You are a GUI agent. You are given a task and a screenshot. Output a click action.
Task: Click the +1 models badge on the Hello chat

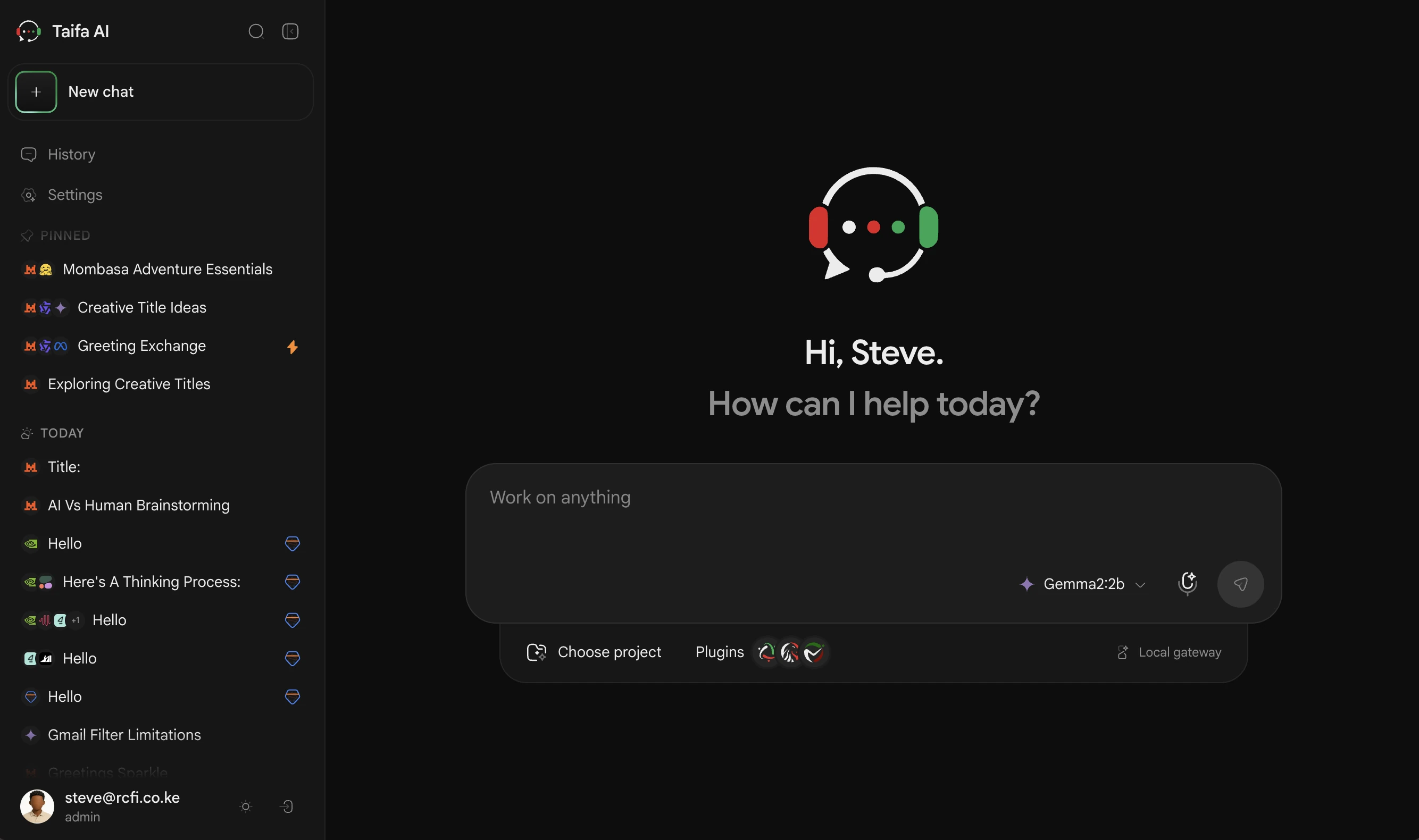76,620
